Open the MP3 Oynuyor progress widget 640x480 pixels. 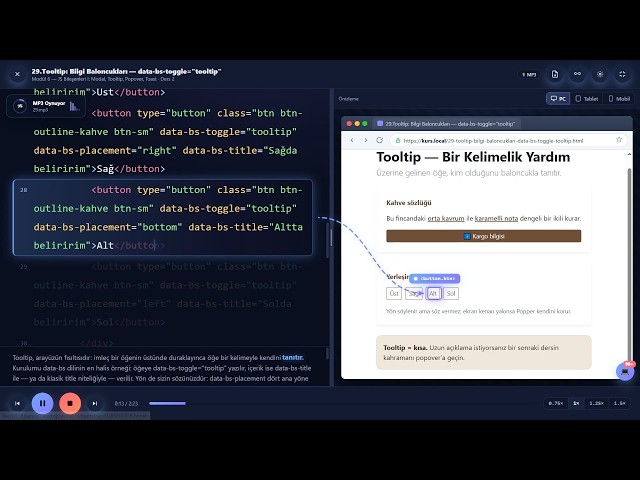(46, 106)
